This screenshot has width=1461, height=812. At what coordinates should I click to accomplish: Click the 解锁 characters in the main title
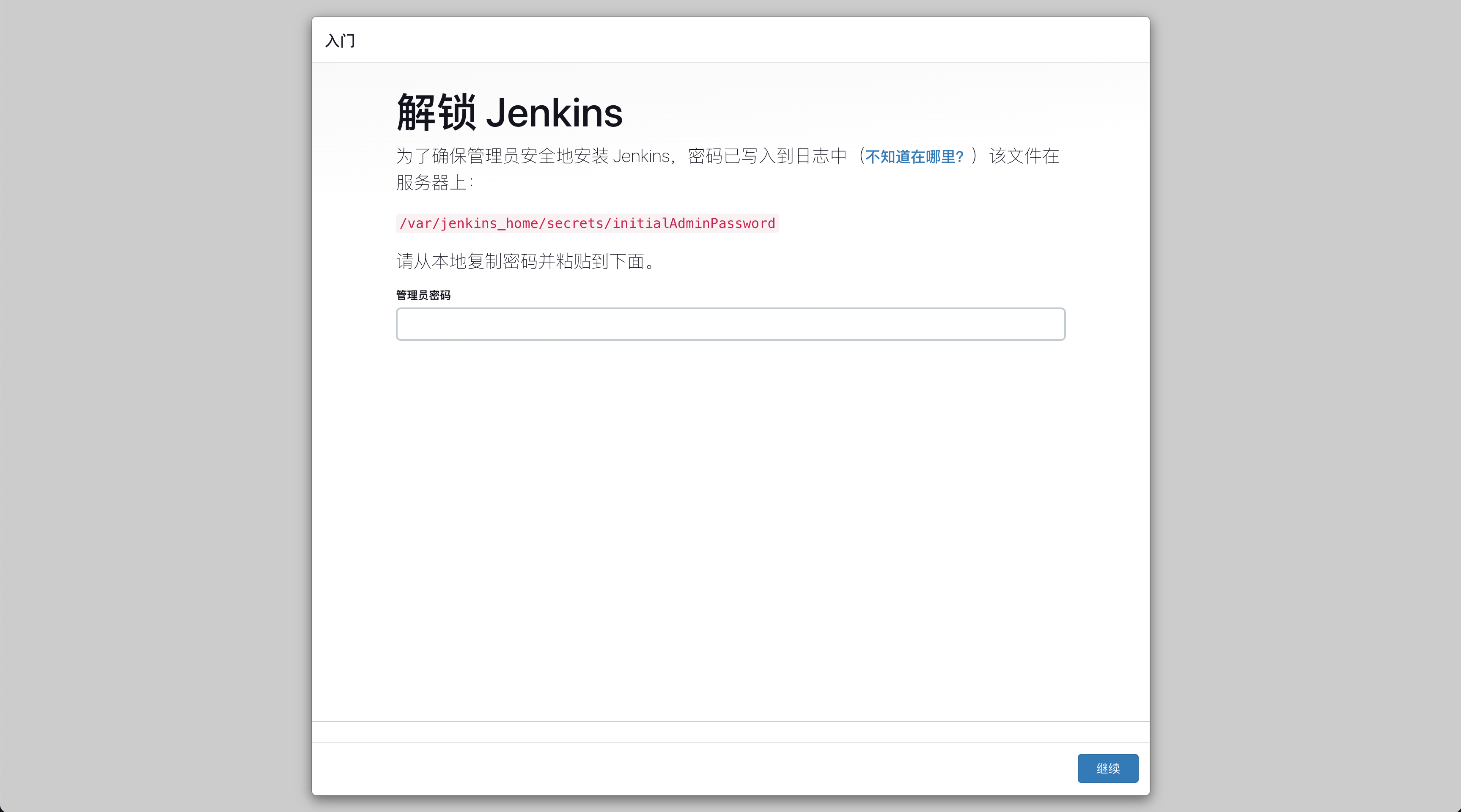click(x=436, y=113)
